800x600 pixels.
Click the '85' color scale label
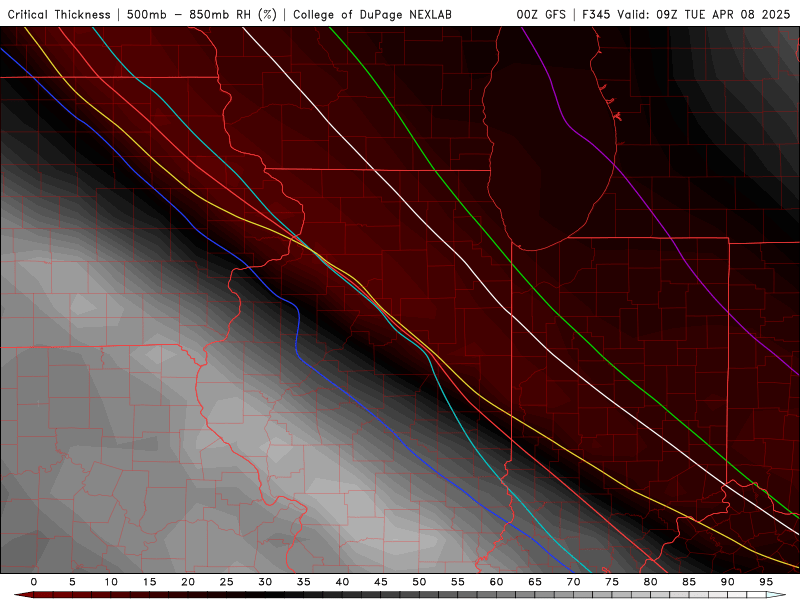pyautogui.click(x=689, y=582)
